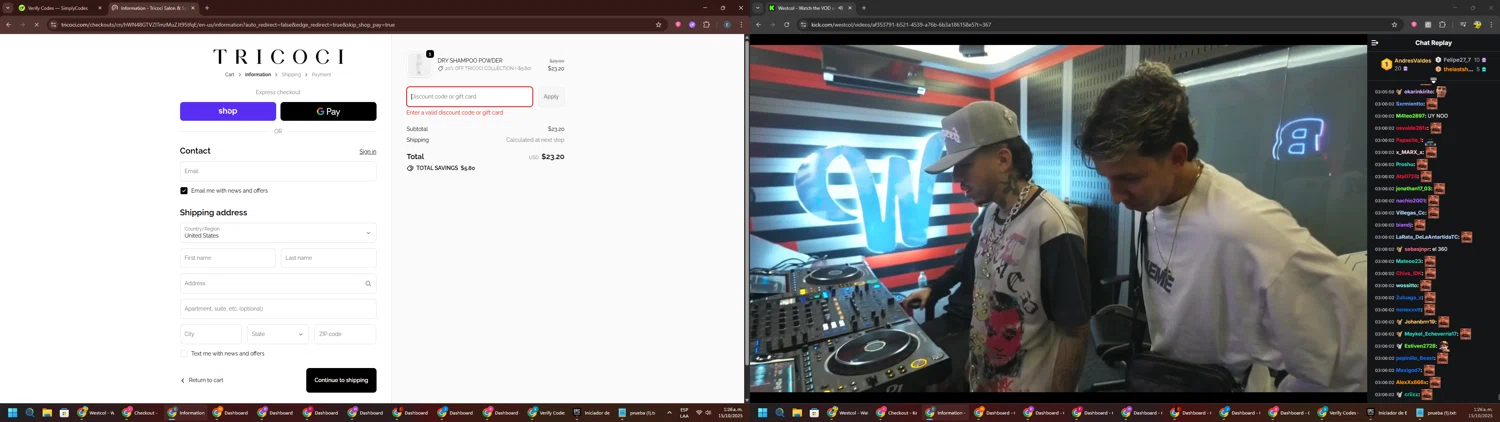Click the discount code or gift card field
Viewport: 1500px width, 422px height.
470,97
